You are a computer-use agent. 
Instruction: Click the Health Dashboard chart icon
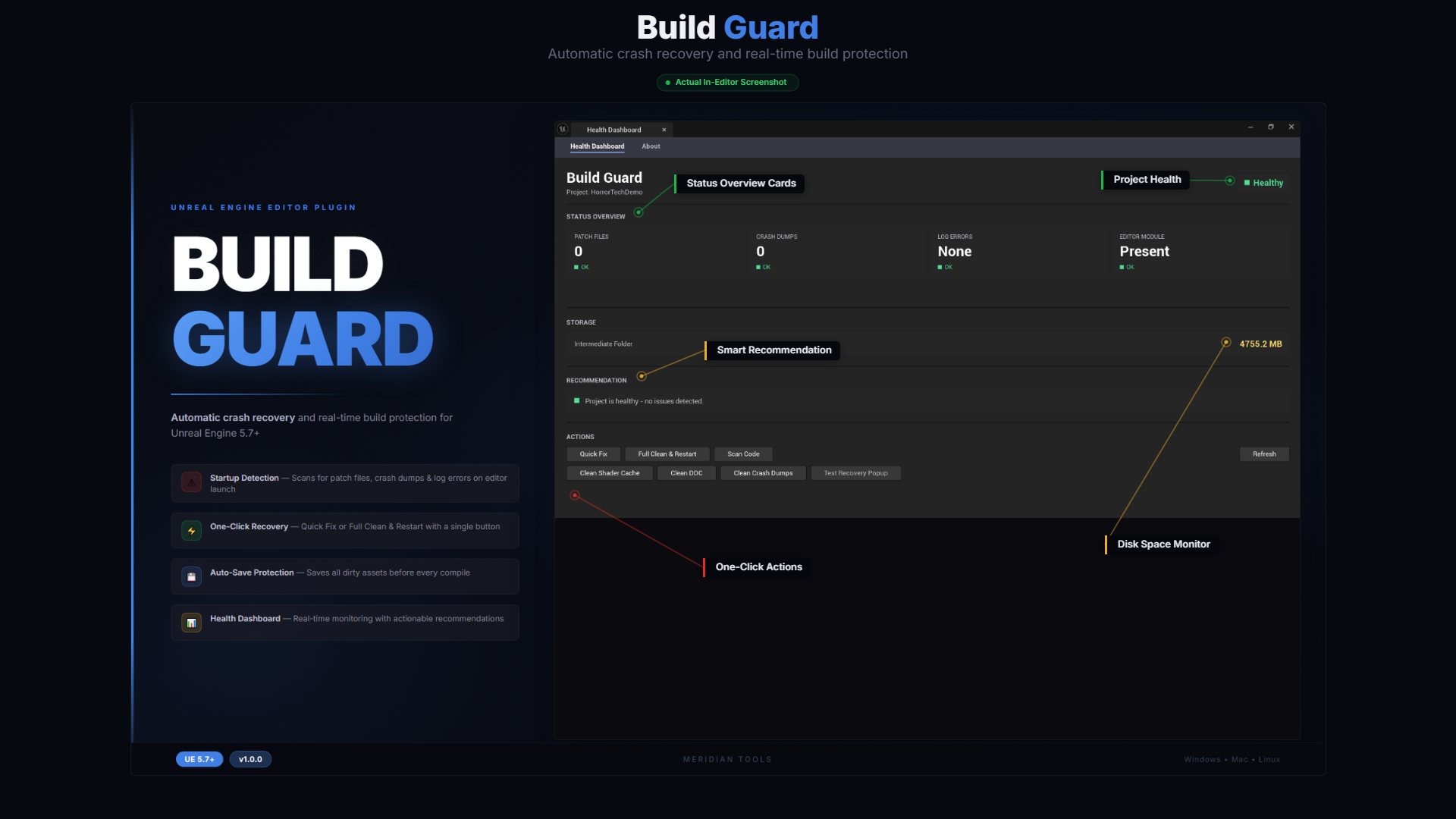pyautogui.click(x=192, y=623)
